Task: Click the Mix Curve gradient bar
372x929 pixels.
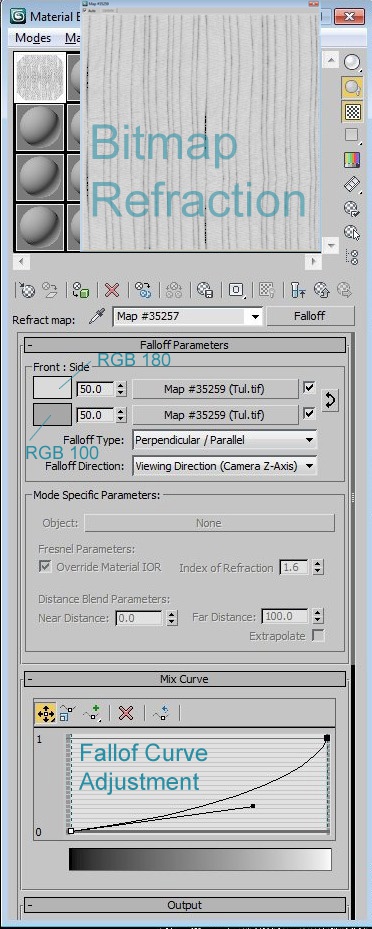Action: click(200, 859)
